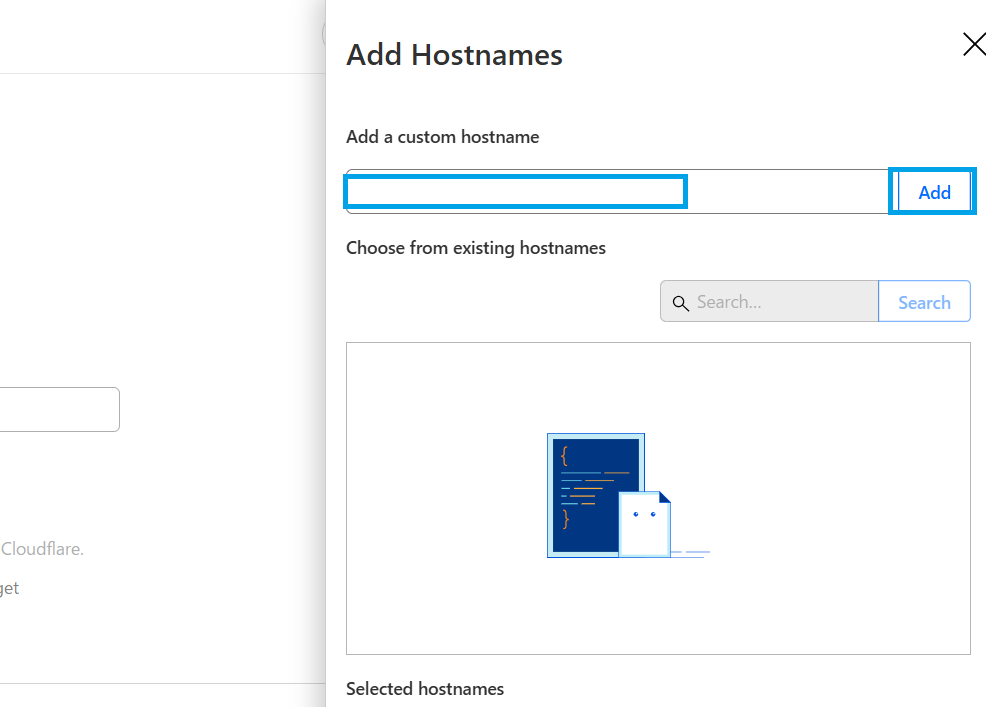Click the small white page face icon

[x=644, y=522]
